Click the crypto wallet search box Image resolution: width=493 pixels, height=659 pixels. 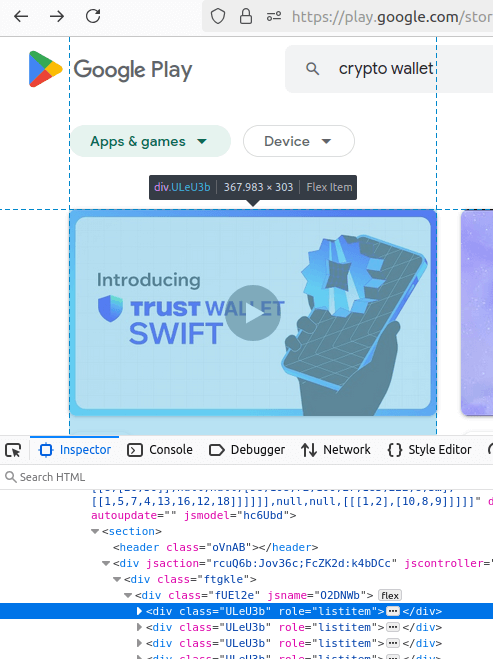[x=389, y=69]
